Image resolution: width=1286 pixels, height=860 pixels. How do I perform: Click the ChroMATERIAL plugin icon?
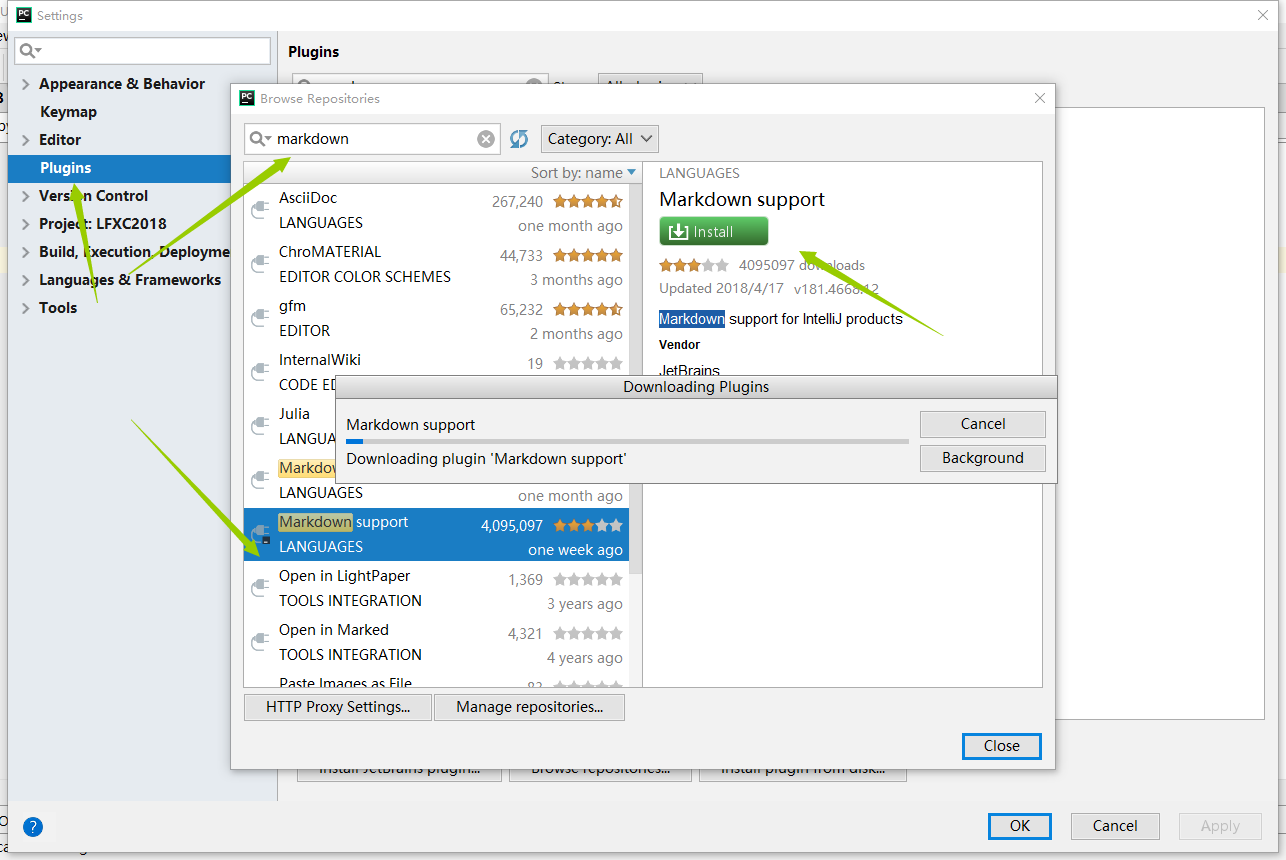coord(260,264)
